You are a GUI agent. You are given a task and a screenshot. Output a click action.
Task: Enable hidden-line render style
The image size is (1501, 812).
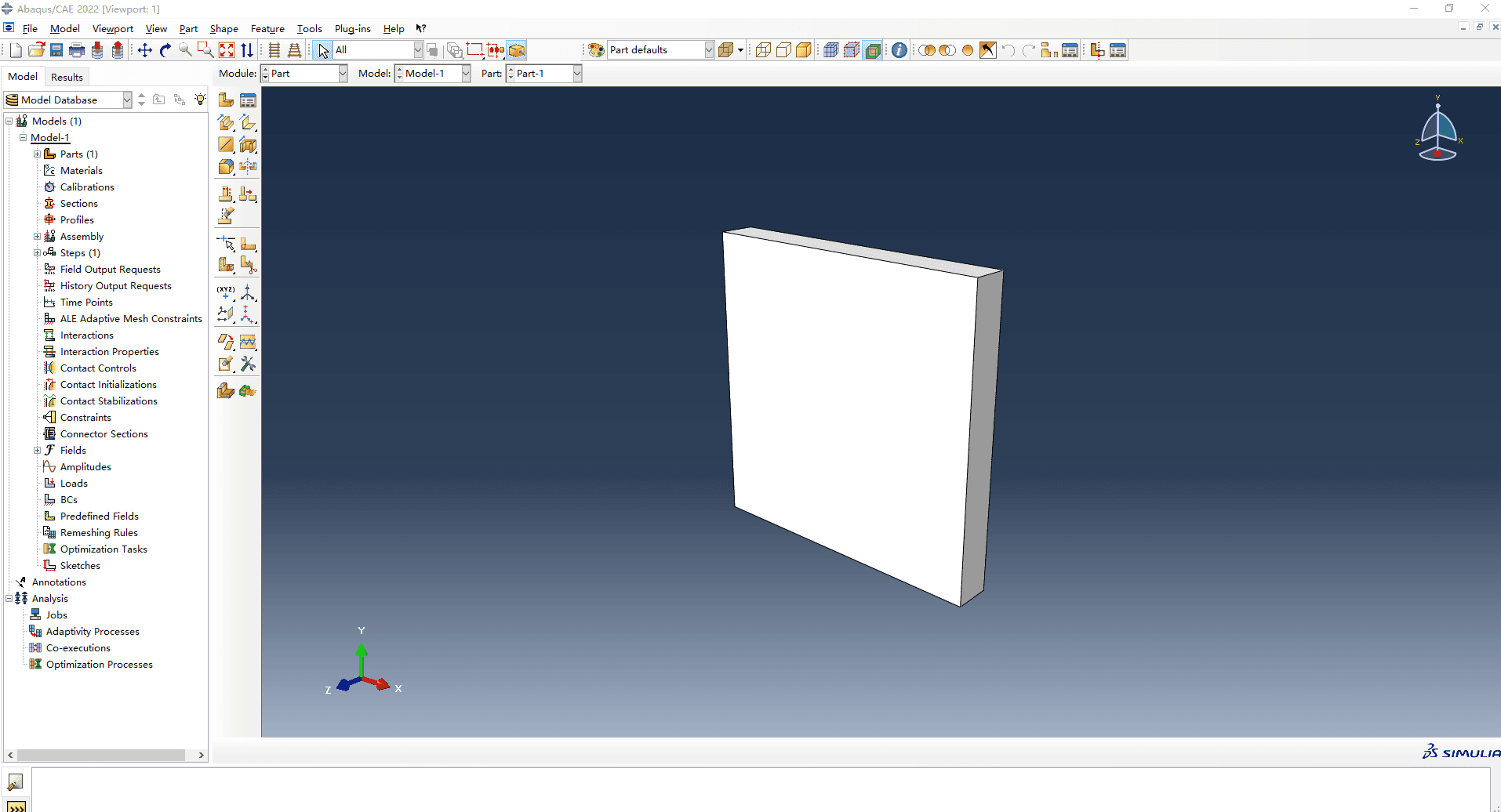point(783,50)
